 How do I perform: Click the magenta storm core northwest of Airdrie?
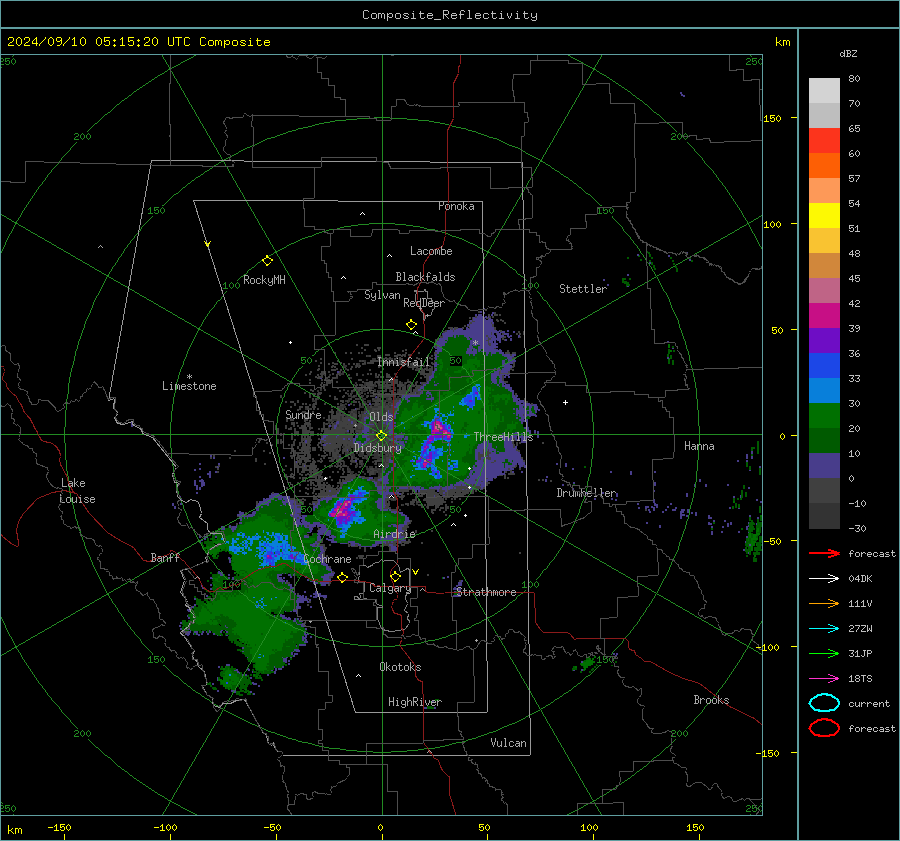[343, 510]
